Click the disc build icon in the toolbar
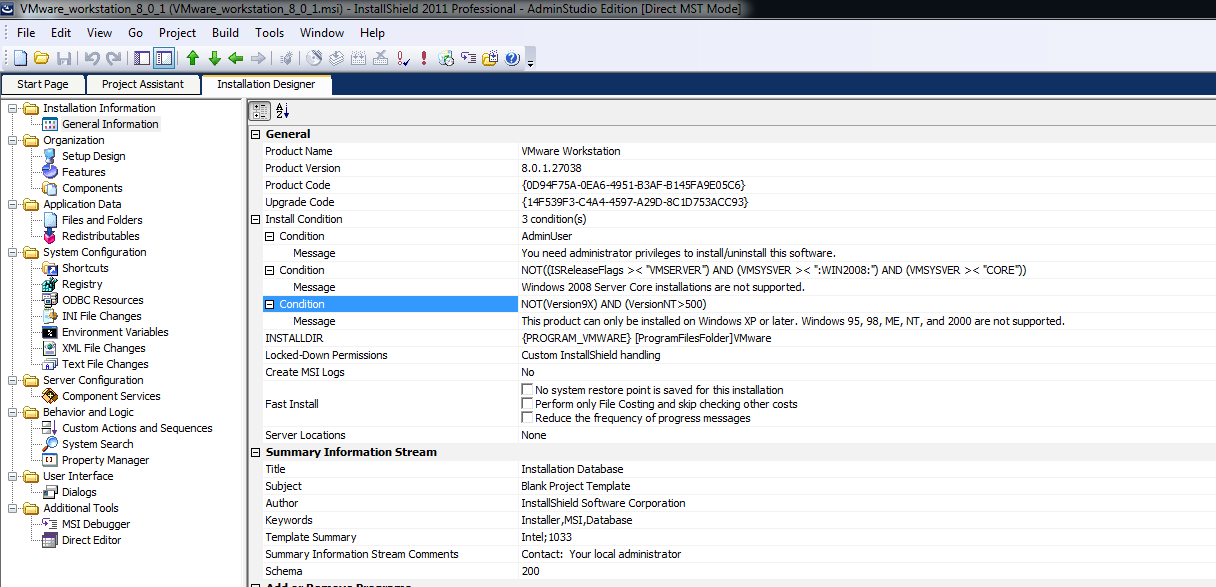Screen dimensions: 1216x587 314,58
